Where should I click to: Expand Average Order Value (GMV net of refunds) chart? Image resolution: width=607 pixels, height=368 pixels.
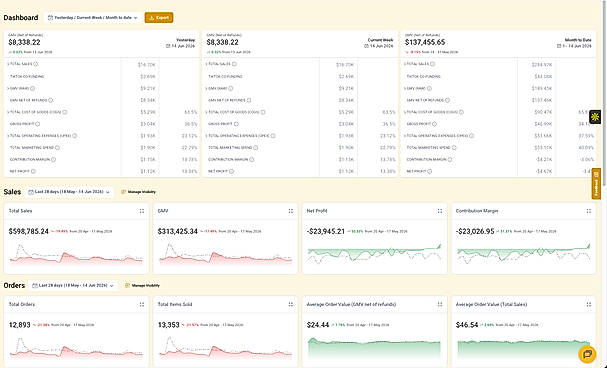pyautogui.click(x=440, y=305)
